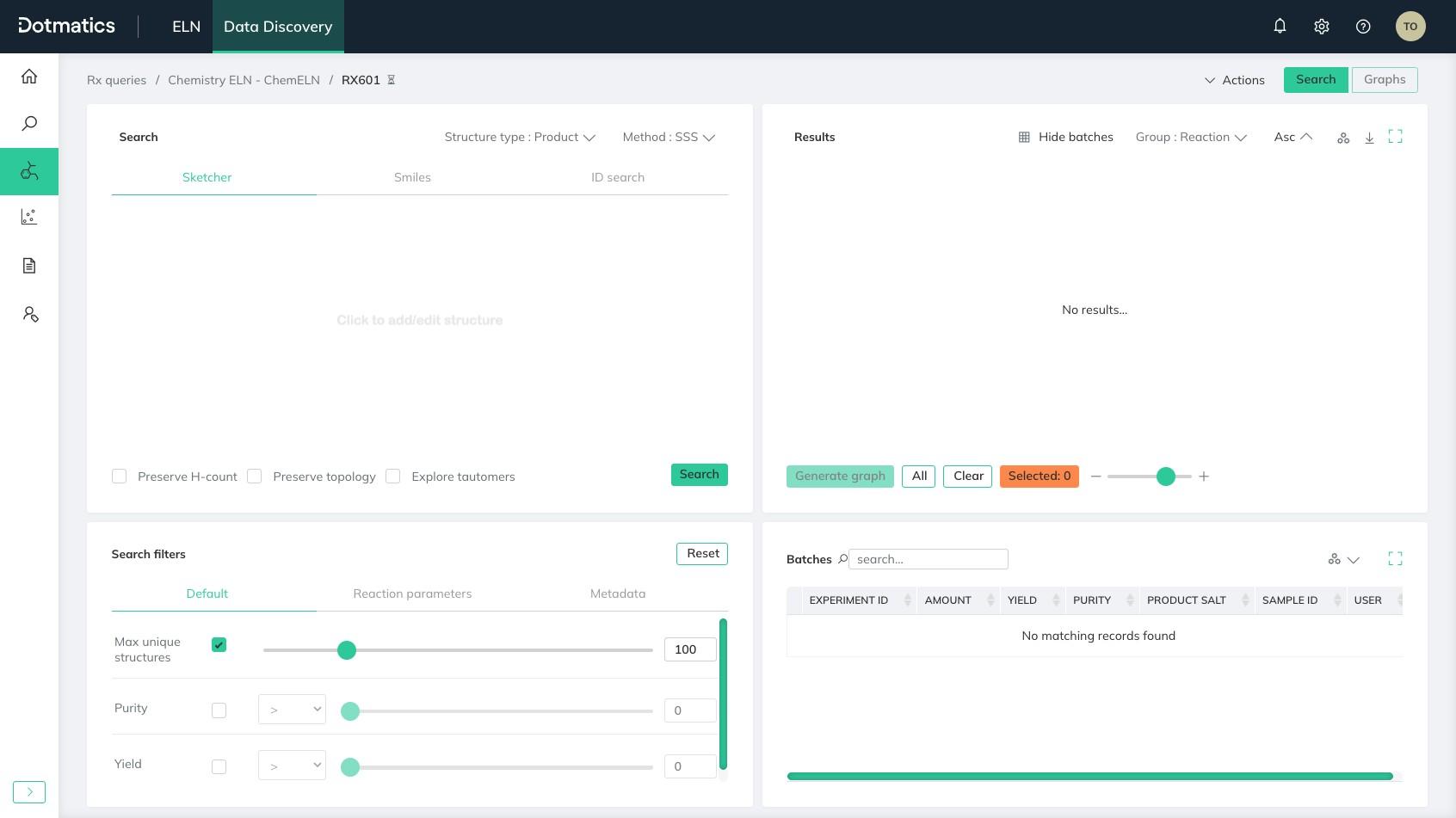Enable the Preserve topology checkbox
This screenshot has height=818, width=1456.
(255, 477)
